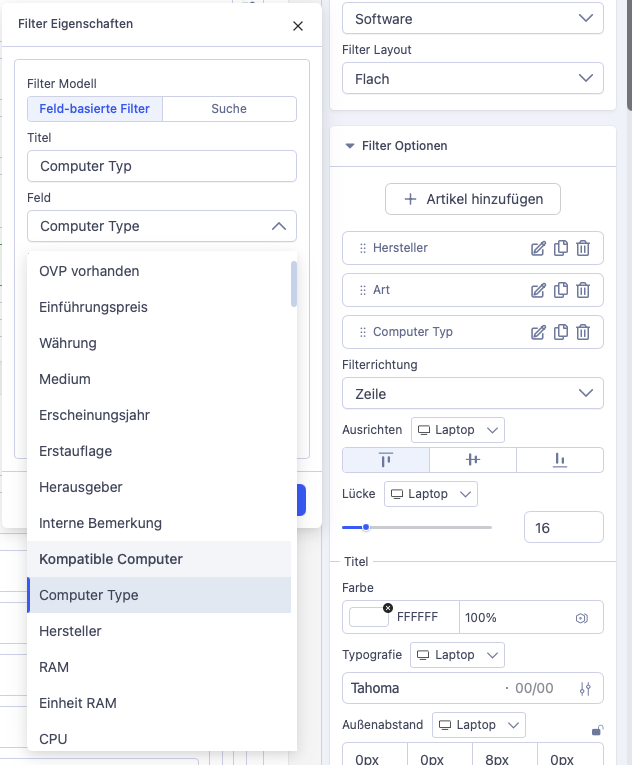Viewport: 632px width, 765px height.
Task: Delete the Computer Typ filter item
Action: coord(583,332)
